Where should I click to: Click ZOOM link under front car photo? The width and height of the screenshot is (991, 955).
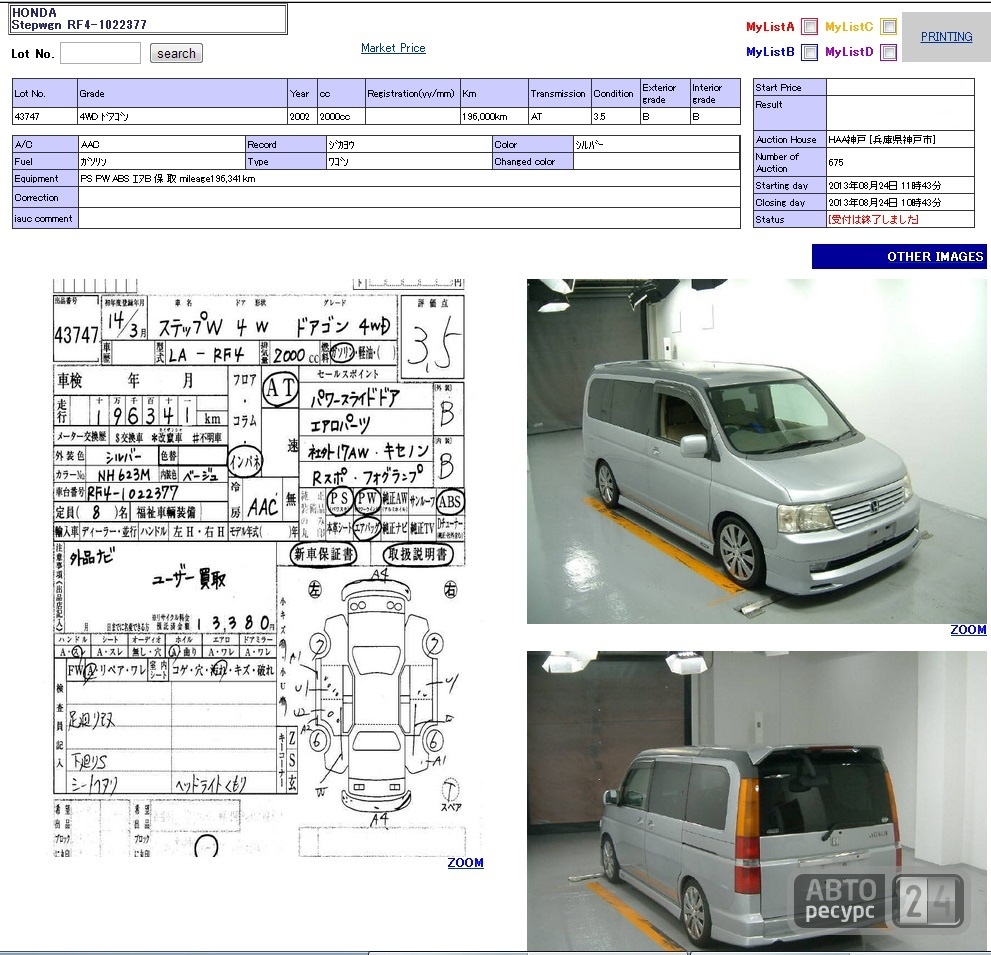[968, 630]
